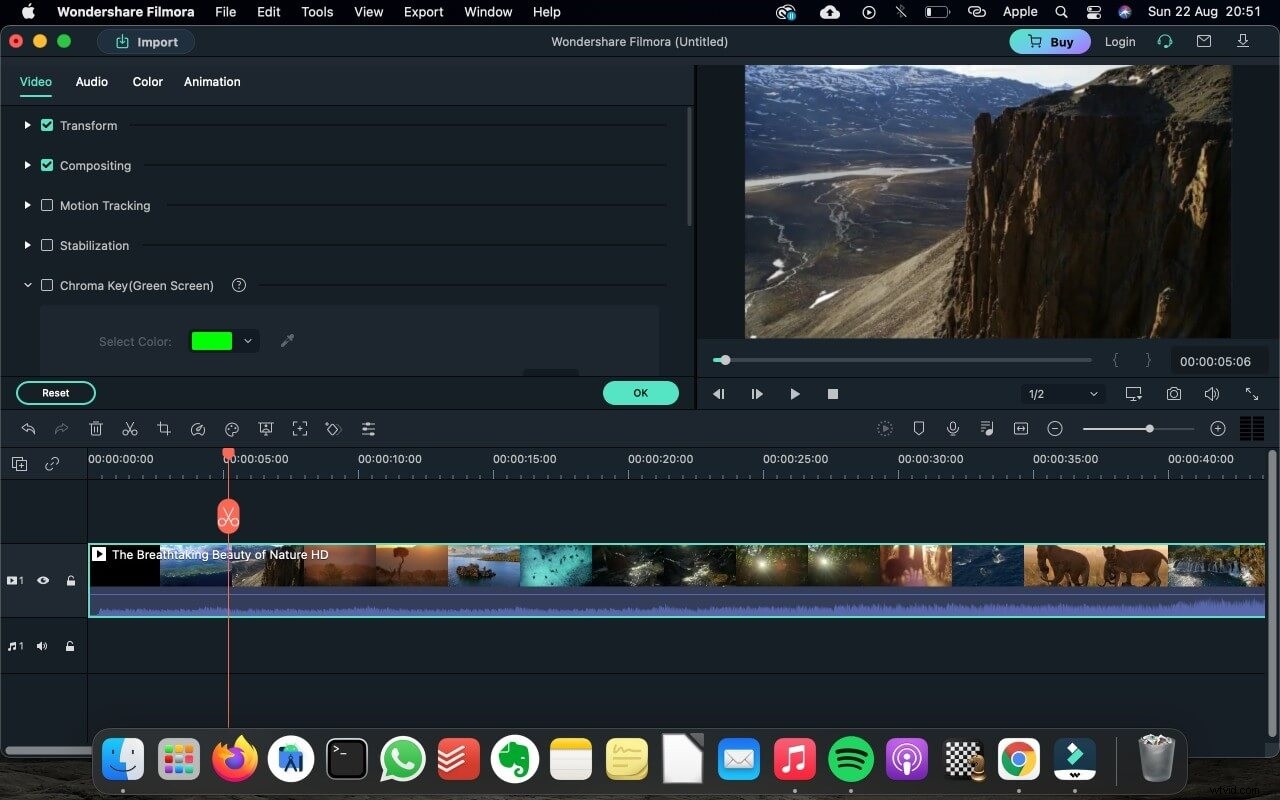Take a snapshot of the preview

1173,393
